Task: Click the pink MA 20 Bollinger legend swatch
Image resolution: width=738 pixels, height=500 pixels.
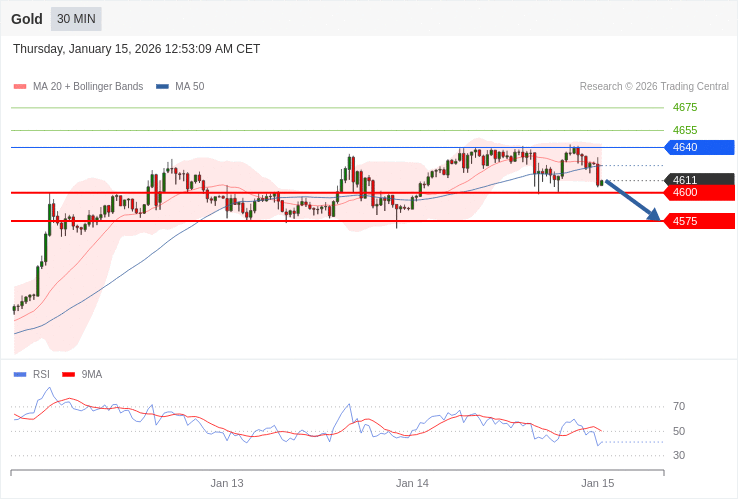Action: click(20, 87)
